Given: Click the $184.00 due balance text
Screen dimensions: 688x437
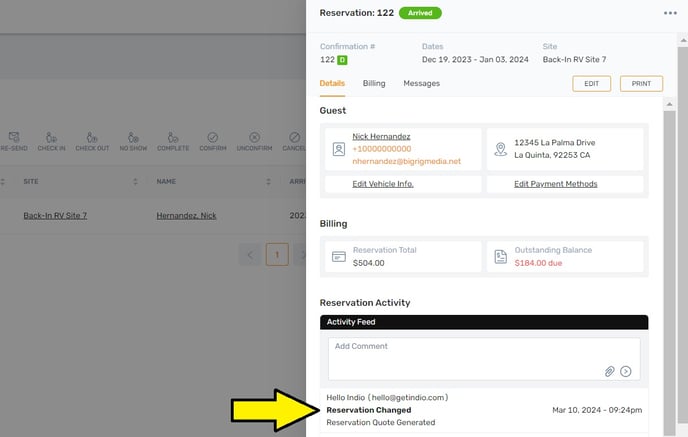Looking at the screenshot, I should pos(538,263).
